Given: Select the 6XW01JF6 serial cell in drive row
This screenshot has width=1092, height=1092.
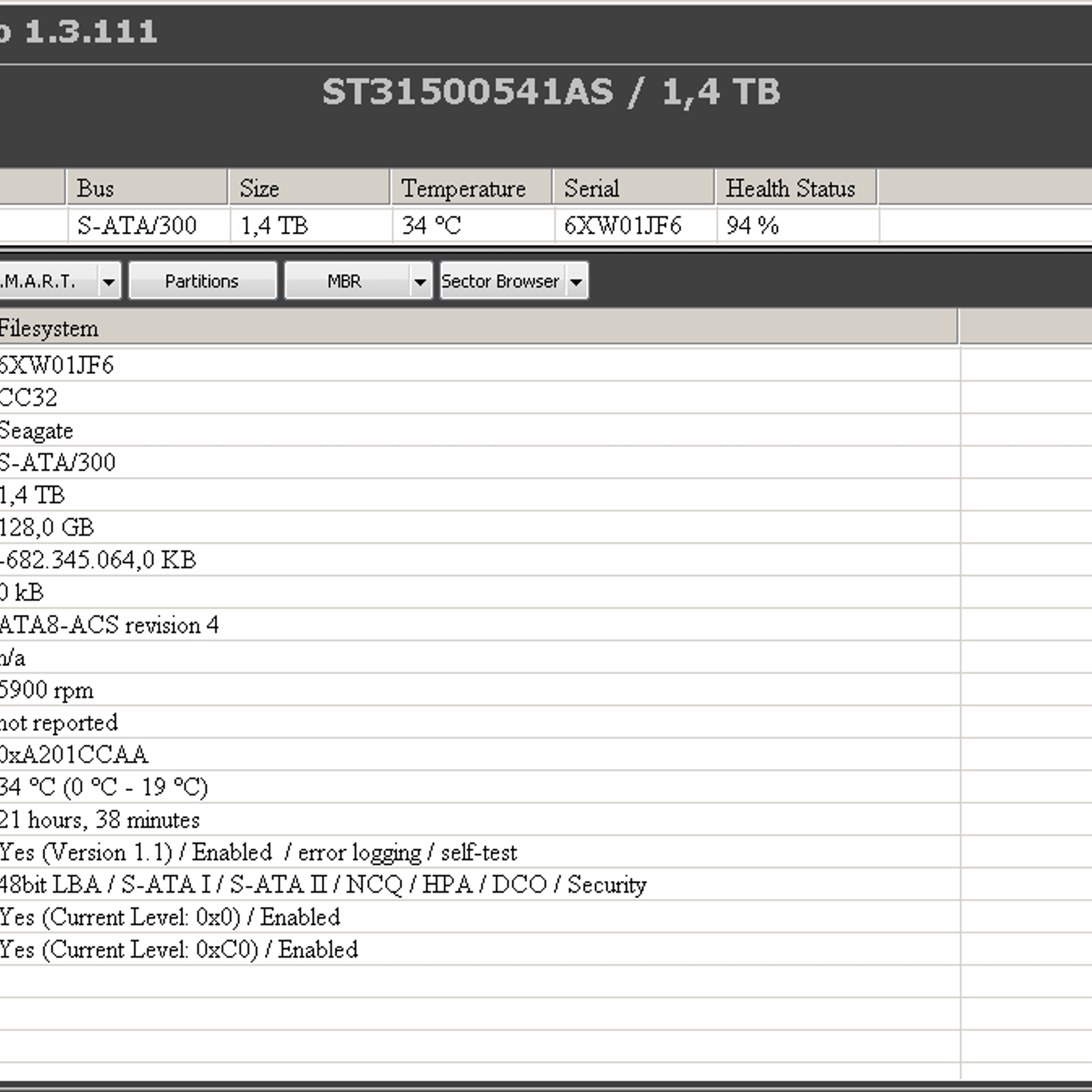Looking at the screenshot, I should 635,225.
